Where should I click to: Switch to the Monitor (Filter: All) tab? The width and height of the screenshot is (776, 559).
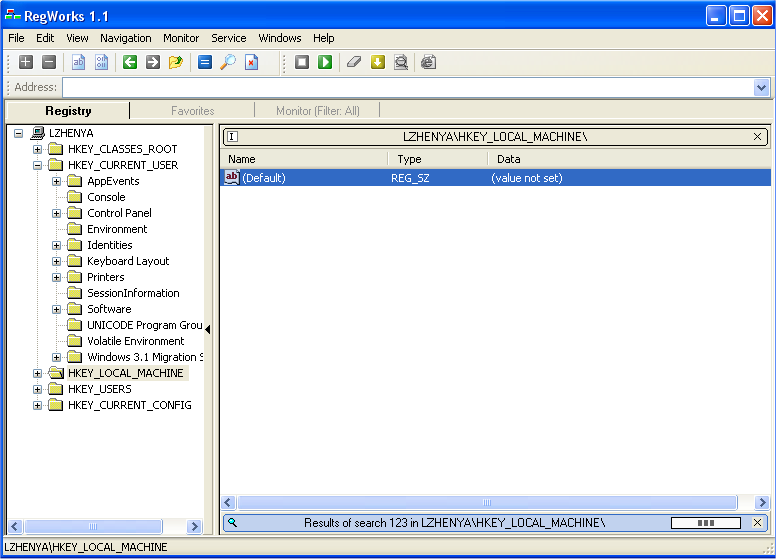[318, 111]
